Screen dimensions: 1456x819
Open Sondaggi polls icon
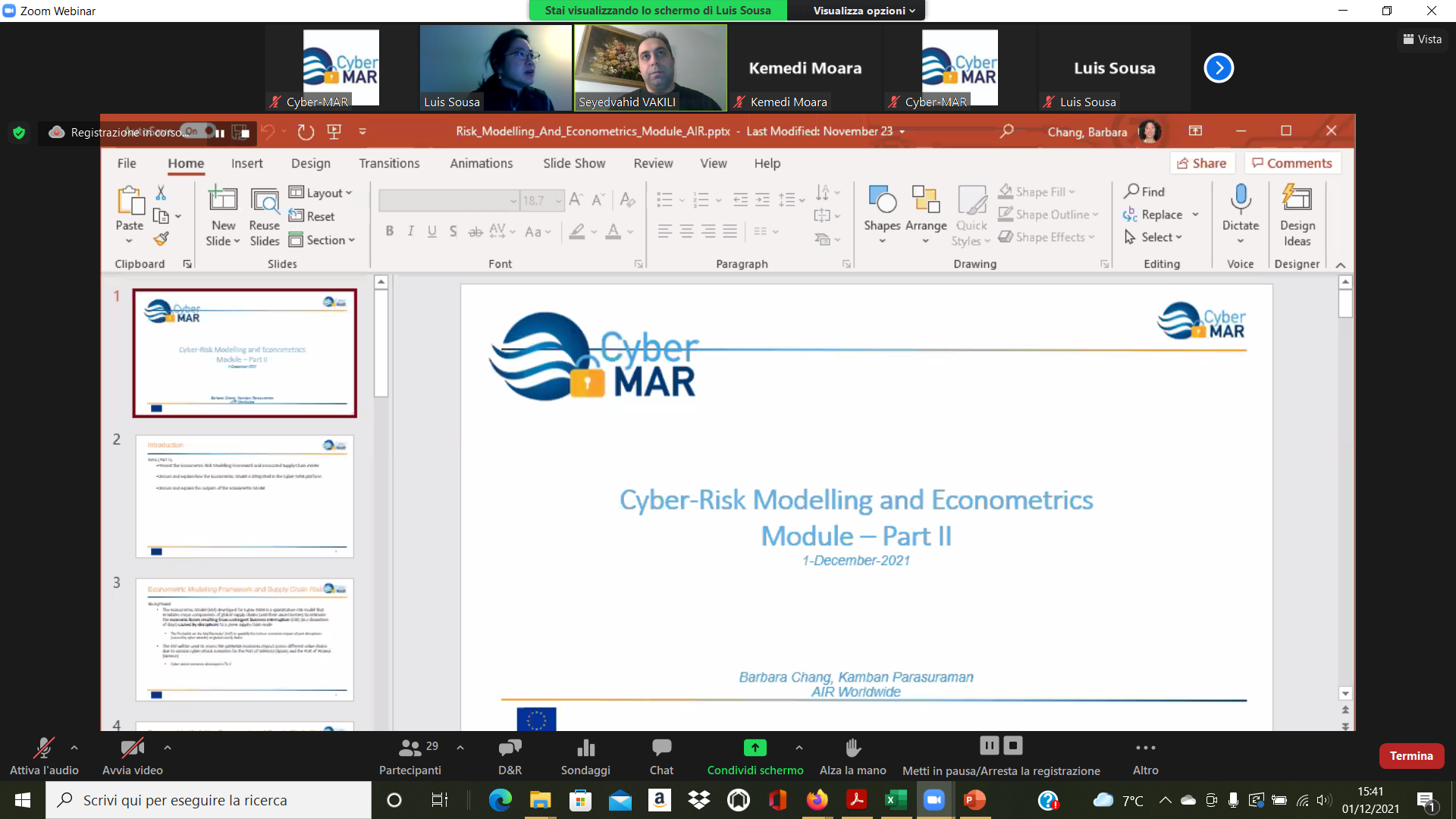[x=585, y=748]
